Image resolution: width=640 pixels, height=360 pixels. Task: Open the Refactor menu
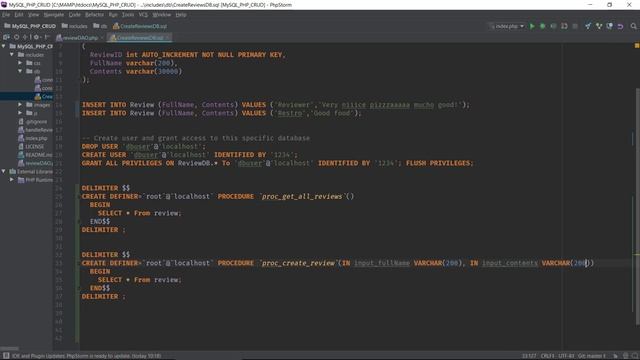[94, 15]
